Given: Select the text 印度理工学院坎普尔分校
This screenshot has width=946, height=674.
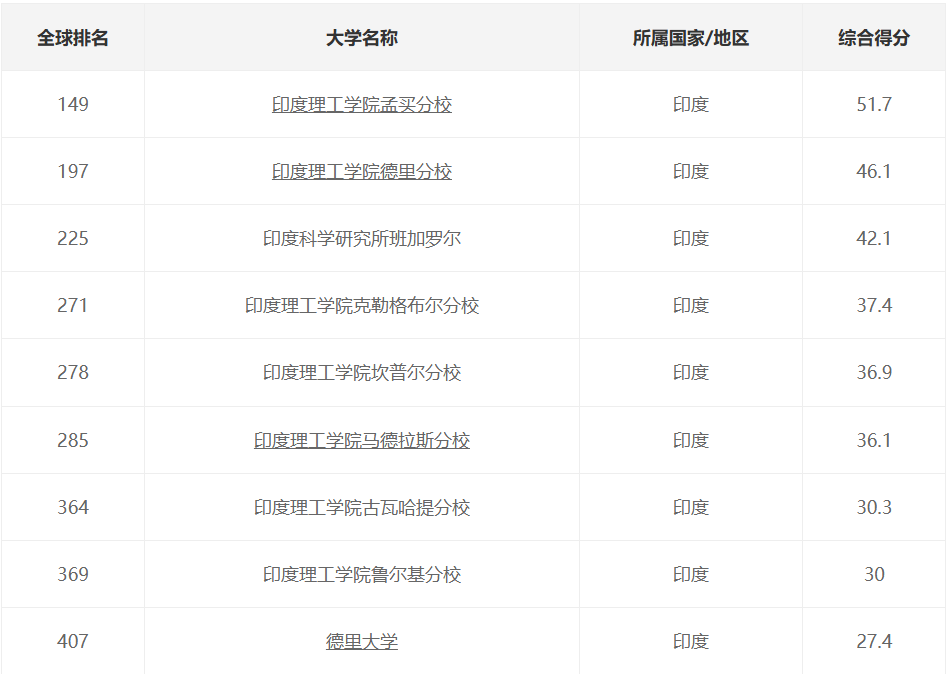Looking at the screenshot, I should tap(361, 372).
